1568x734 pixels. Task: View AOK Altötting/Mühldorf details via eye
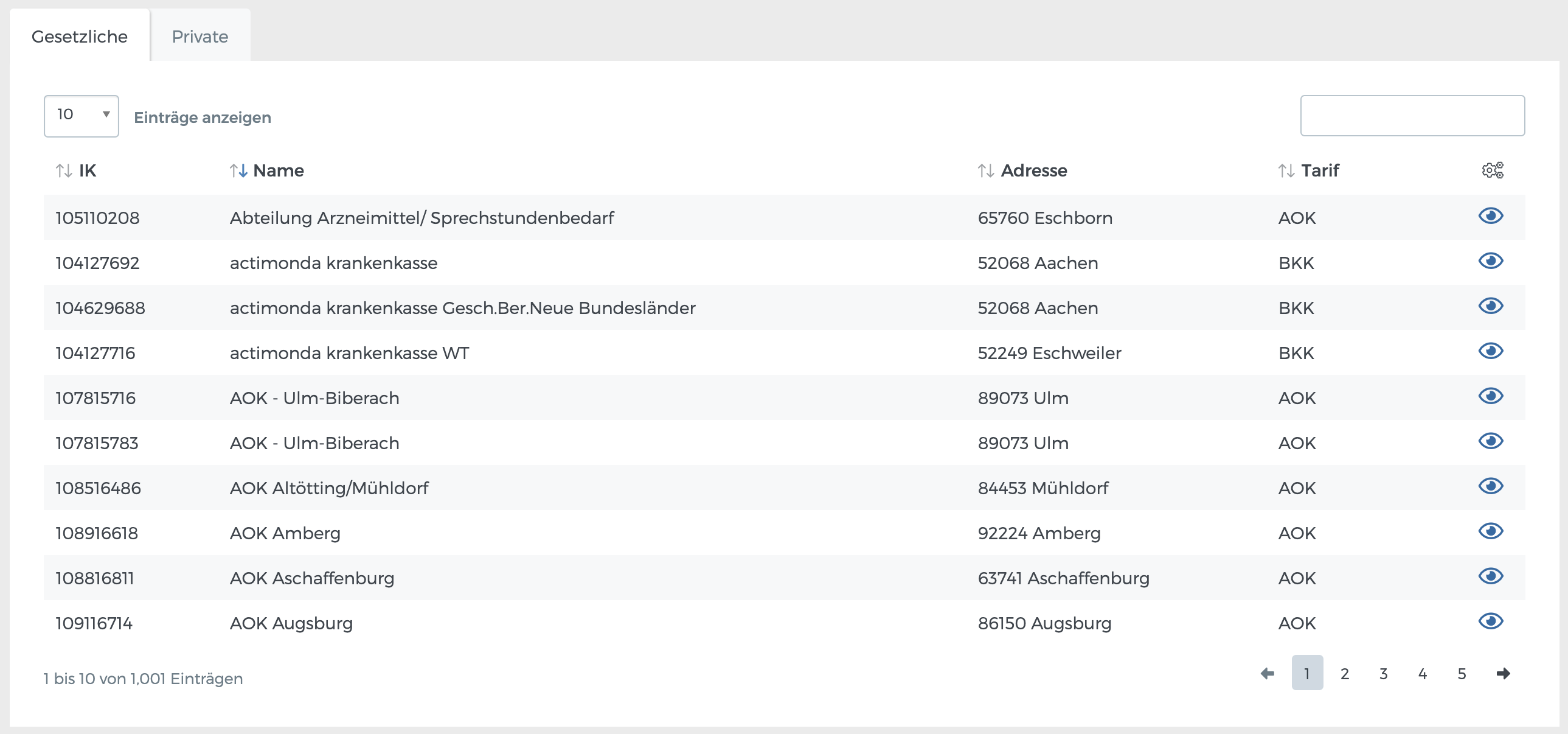[1490, 487]
